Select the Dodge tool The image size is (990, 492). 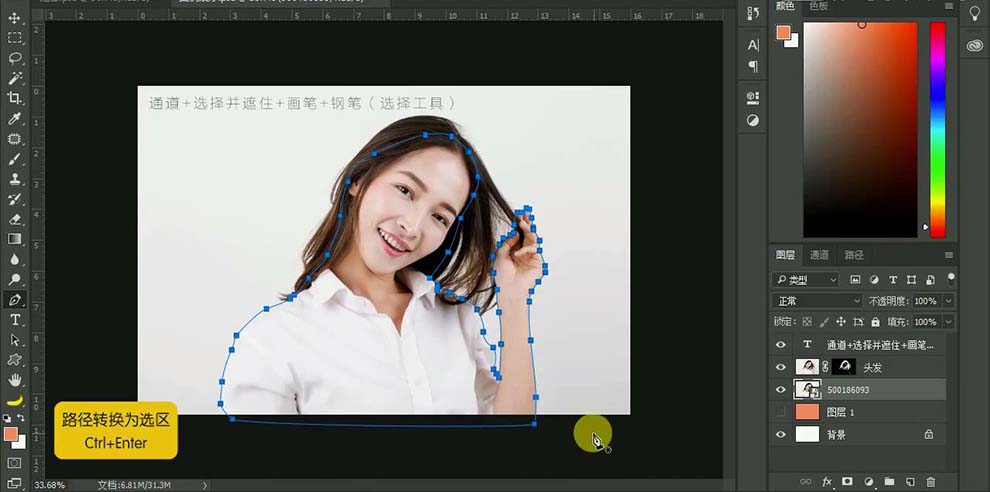pos(15,279)
